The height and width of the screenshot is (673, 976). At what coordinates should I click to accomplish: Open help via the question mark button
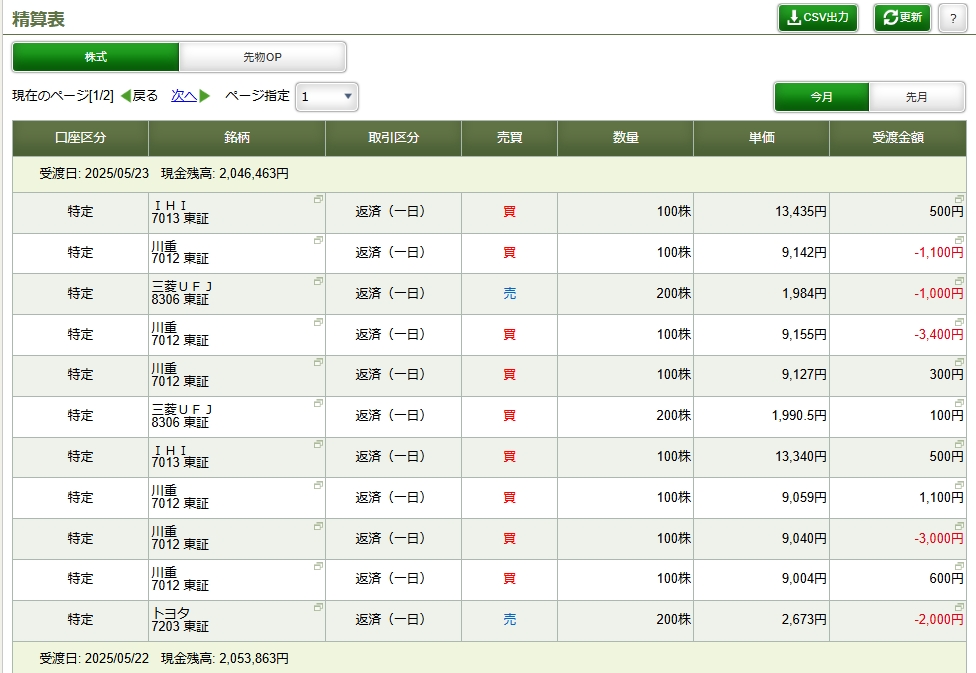[x=952, y=18]
